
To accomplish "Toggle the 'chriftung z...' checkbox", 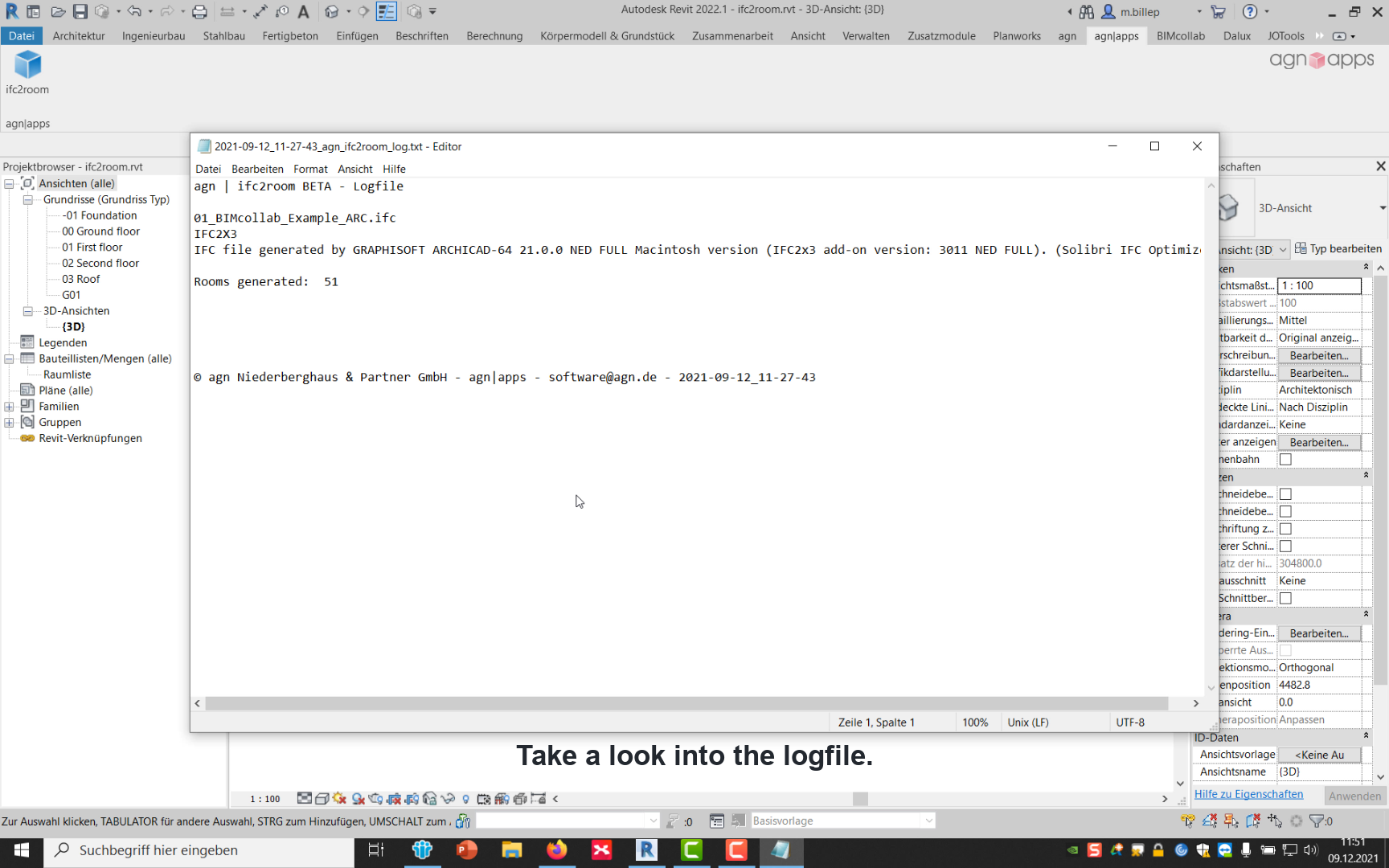I will click(x=1285, y=529).
